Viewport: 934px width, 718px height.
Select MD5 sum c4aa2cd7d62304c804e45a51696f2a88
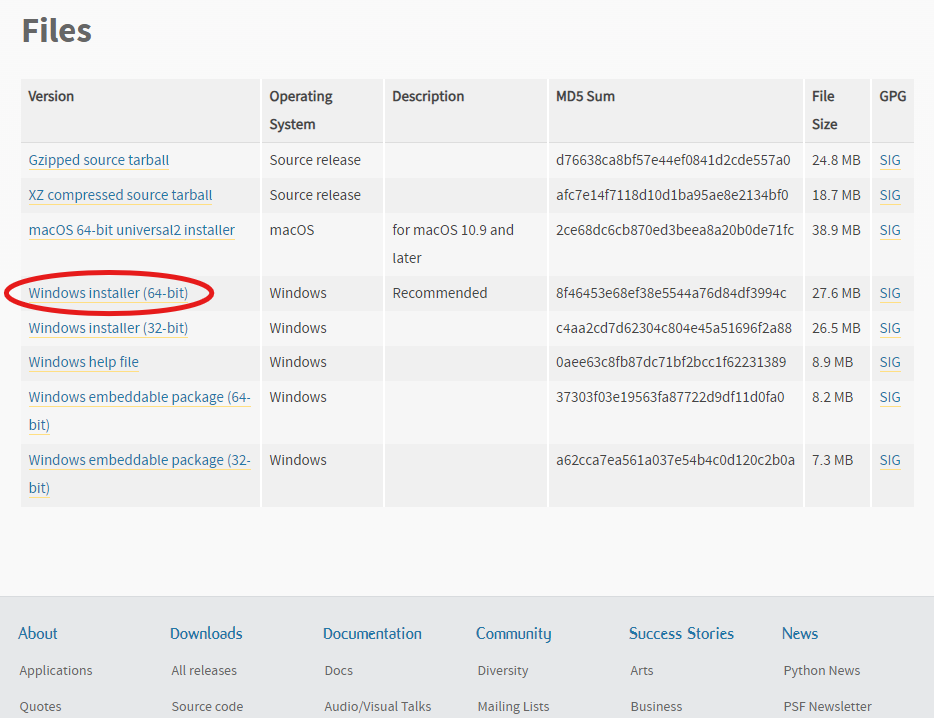[674, 328]
